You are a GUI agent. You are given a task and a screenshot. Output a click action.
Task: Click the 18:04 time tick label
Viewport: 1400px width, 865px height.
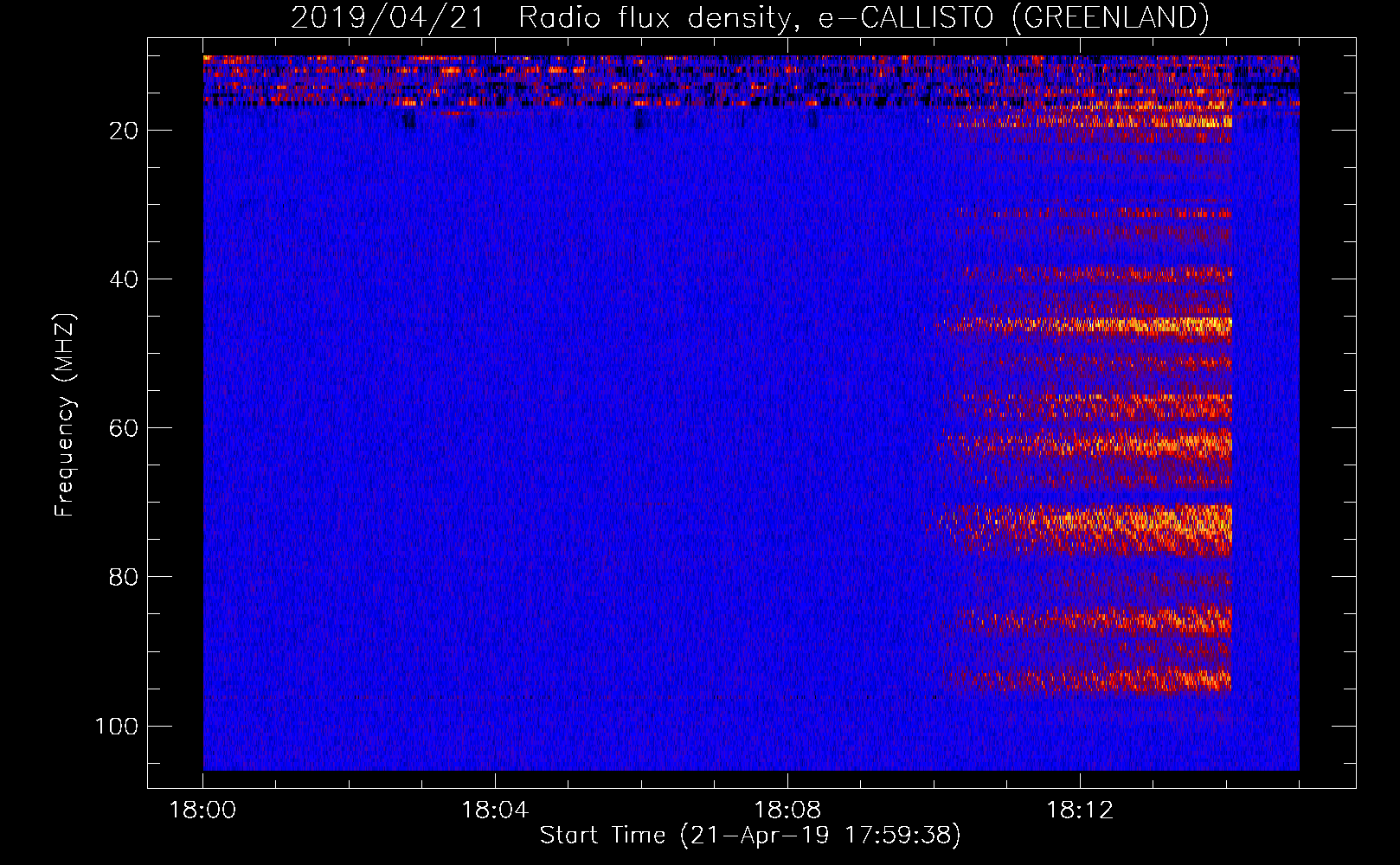[x=495, y=811]
